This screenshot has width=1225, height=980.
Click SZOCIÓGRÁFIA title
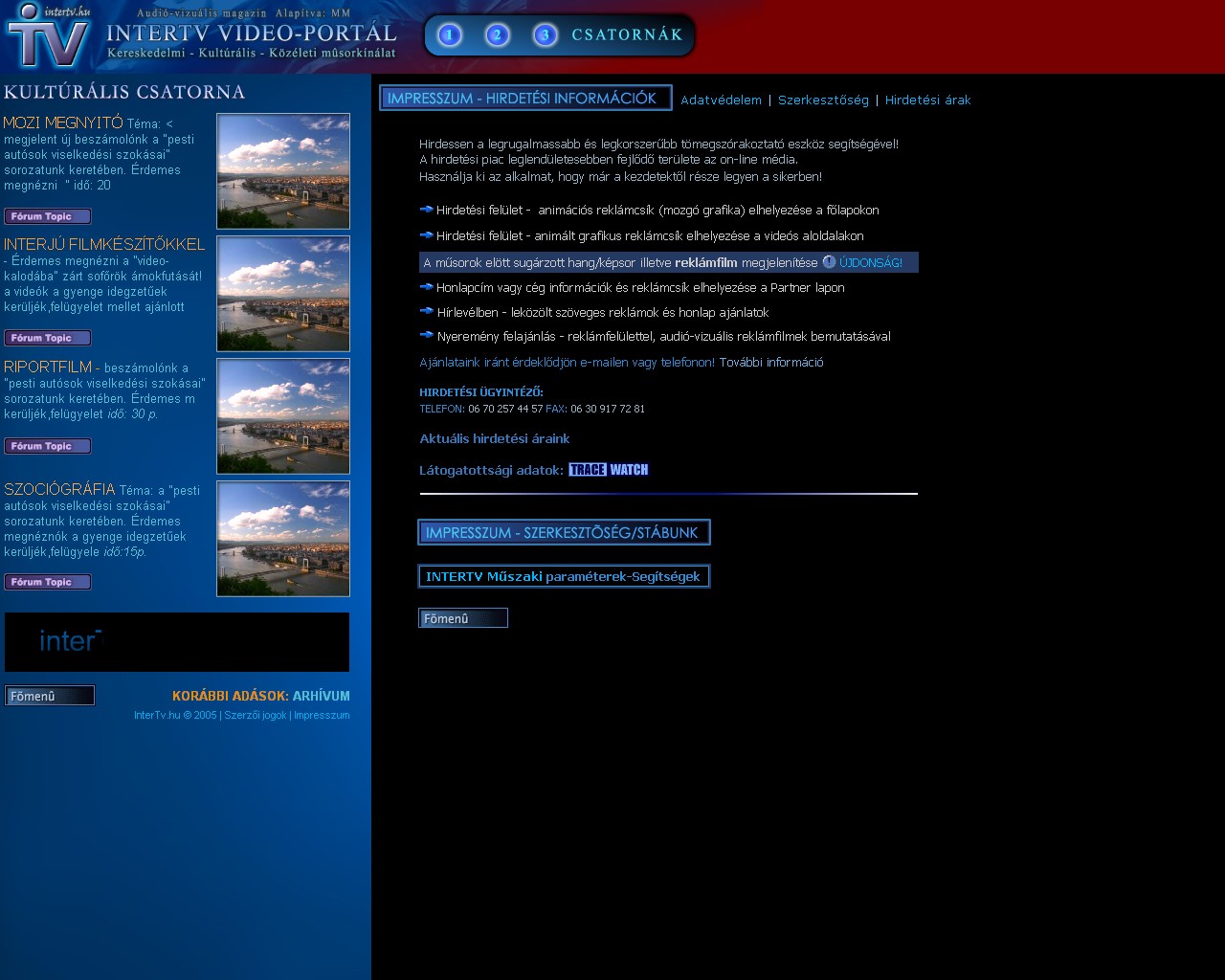click(59, 489)
